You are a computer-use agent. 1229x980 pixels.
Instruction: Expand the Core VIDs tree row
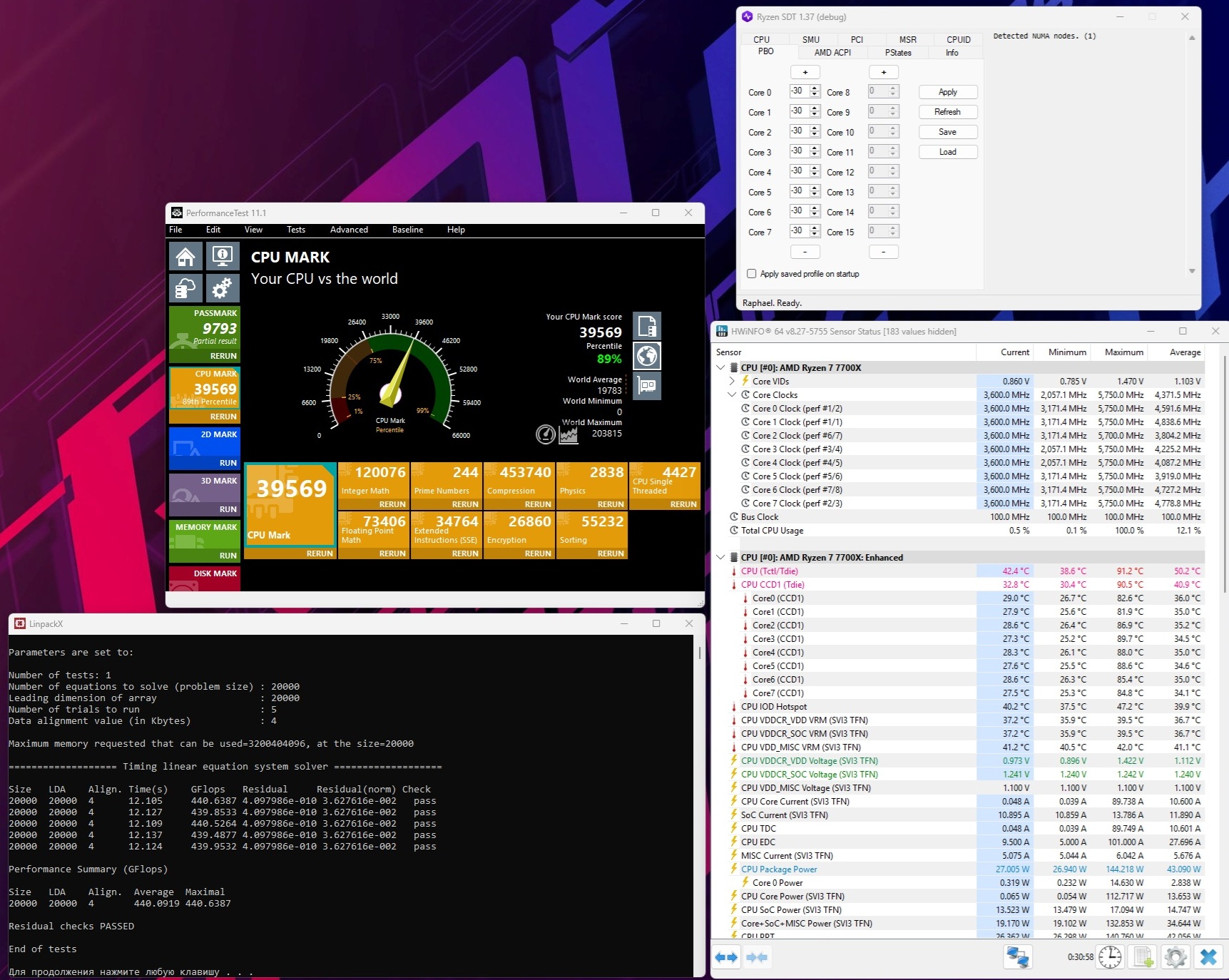point(732,382)
